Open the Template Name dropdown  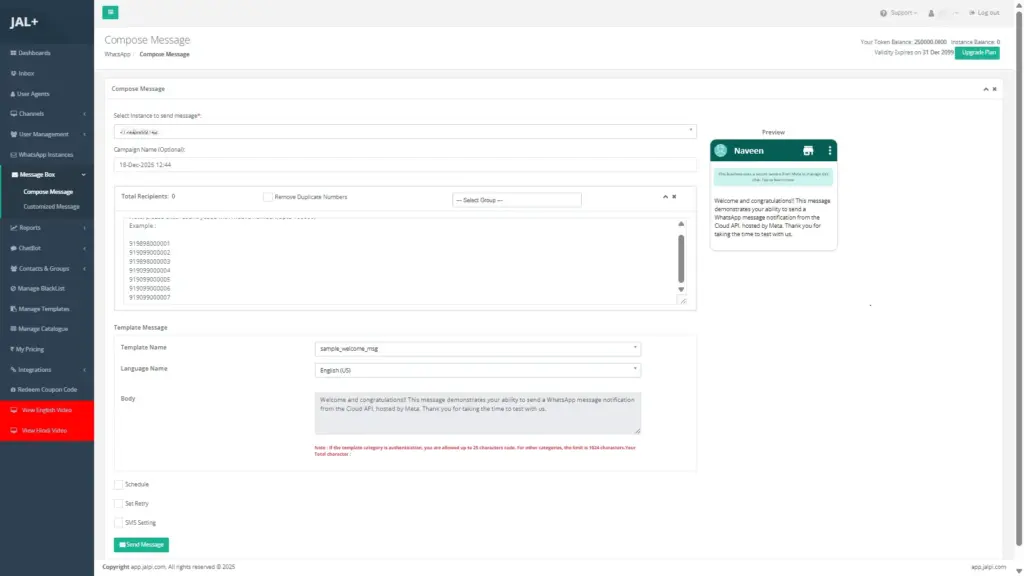tap(477, 348)
